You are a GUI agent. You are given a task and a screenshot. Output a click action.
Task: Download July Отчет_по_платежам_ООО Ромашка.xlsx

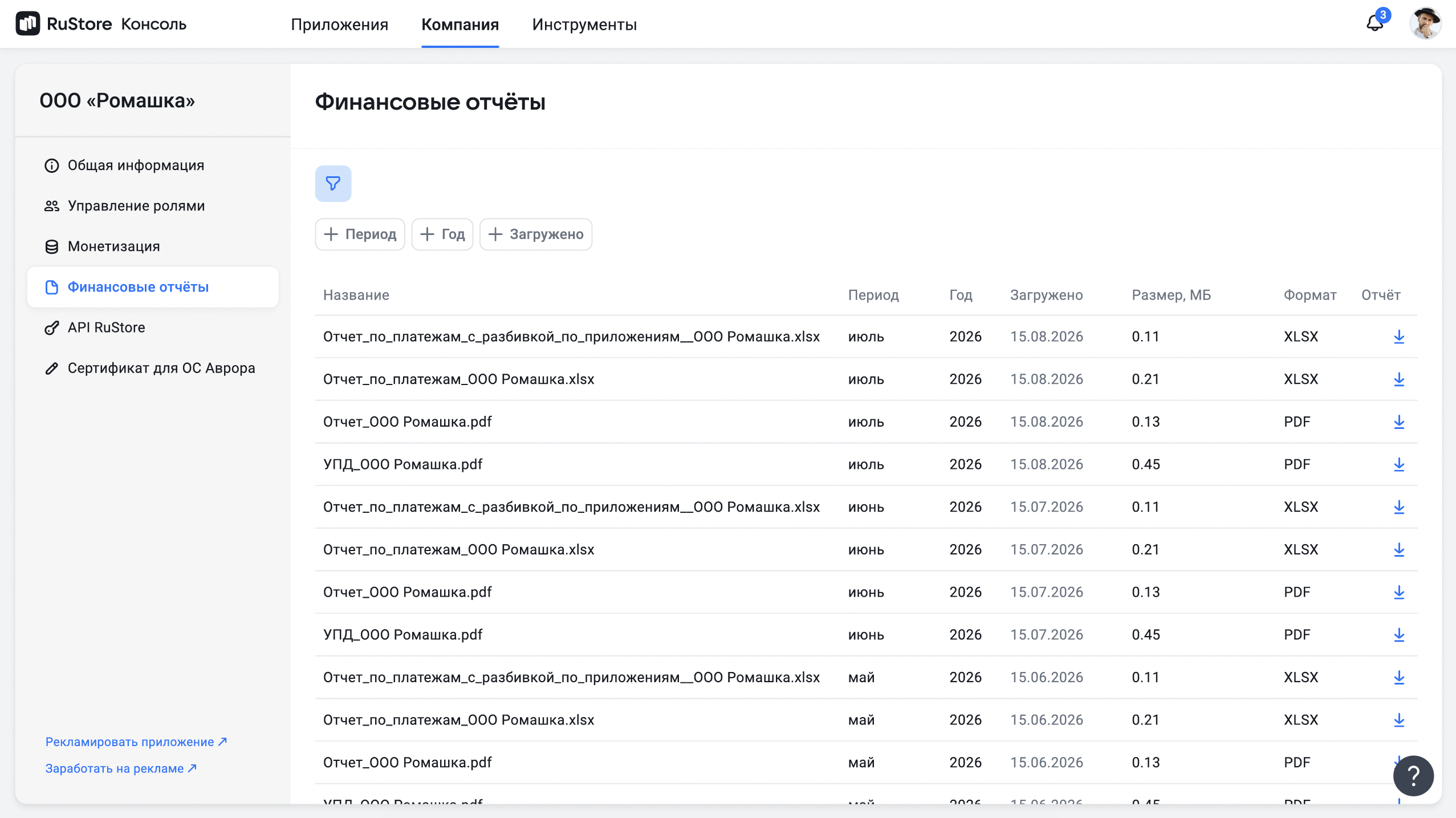(x=1399, y=379)
